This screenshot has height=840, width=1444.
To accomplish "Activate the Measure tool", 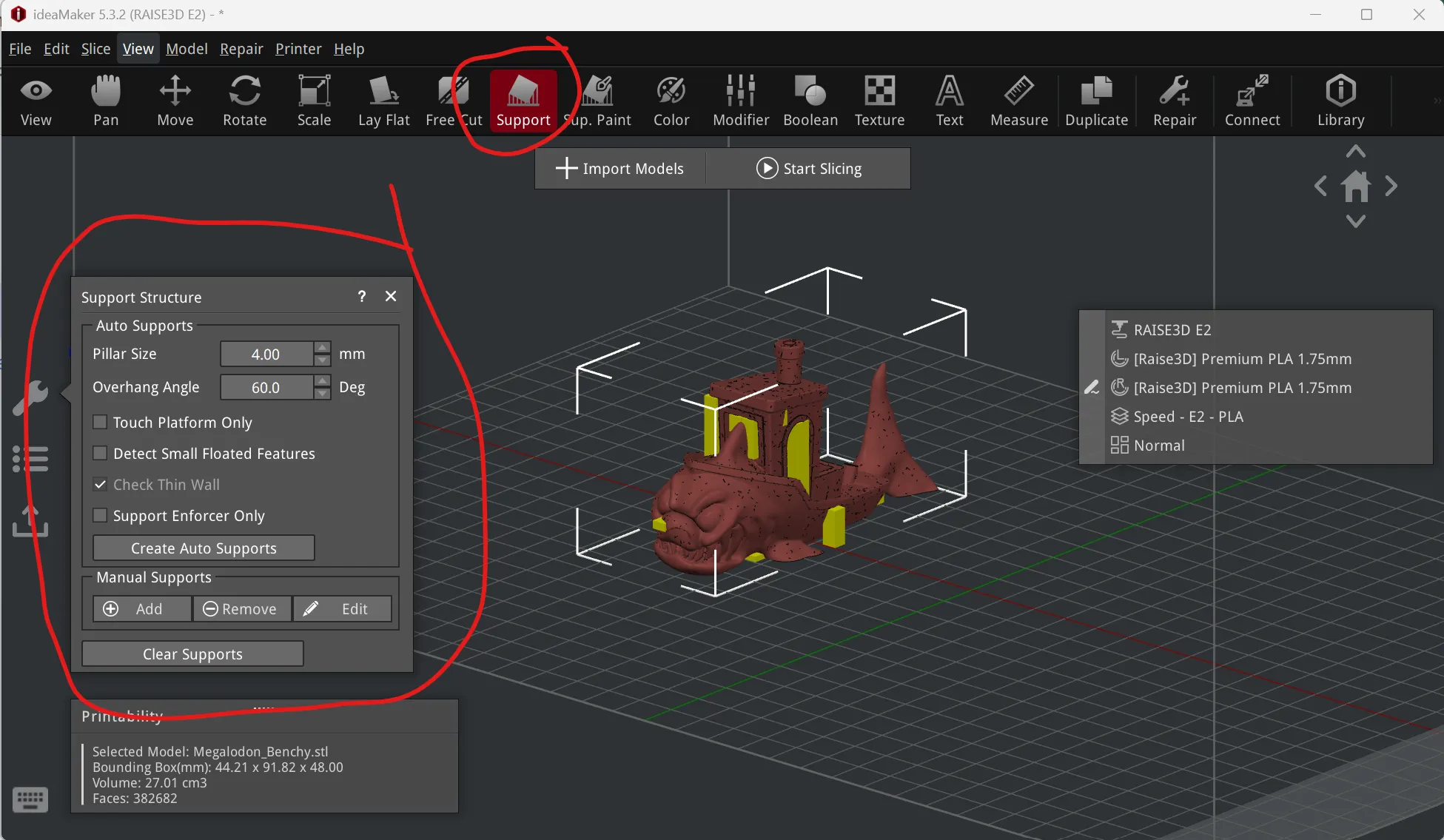I will pos(1019,101).
